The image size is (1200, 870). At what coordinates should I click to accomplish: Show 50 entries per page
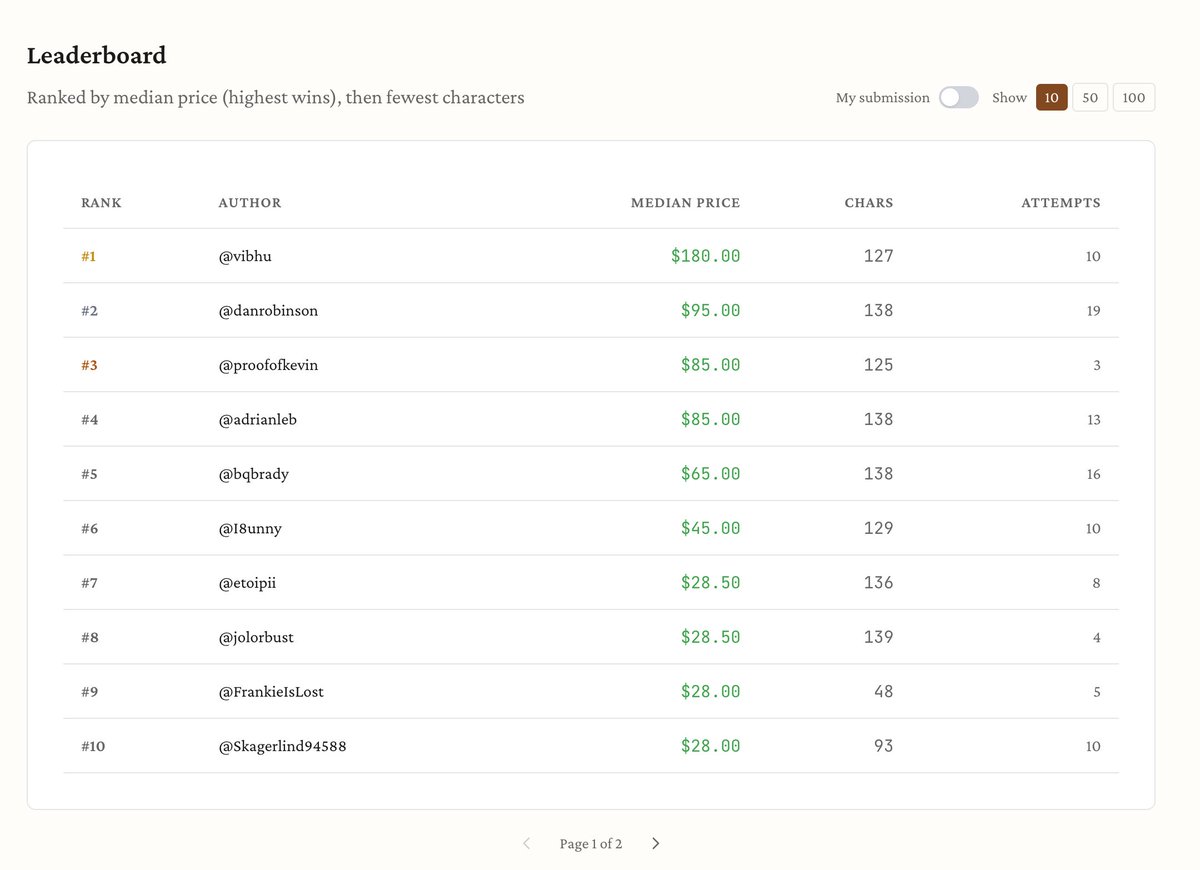tap(1090, 97)
